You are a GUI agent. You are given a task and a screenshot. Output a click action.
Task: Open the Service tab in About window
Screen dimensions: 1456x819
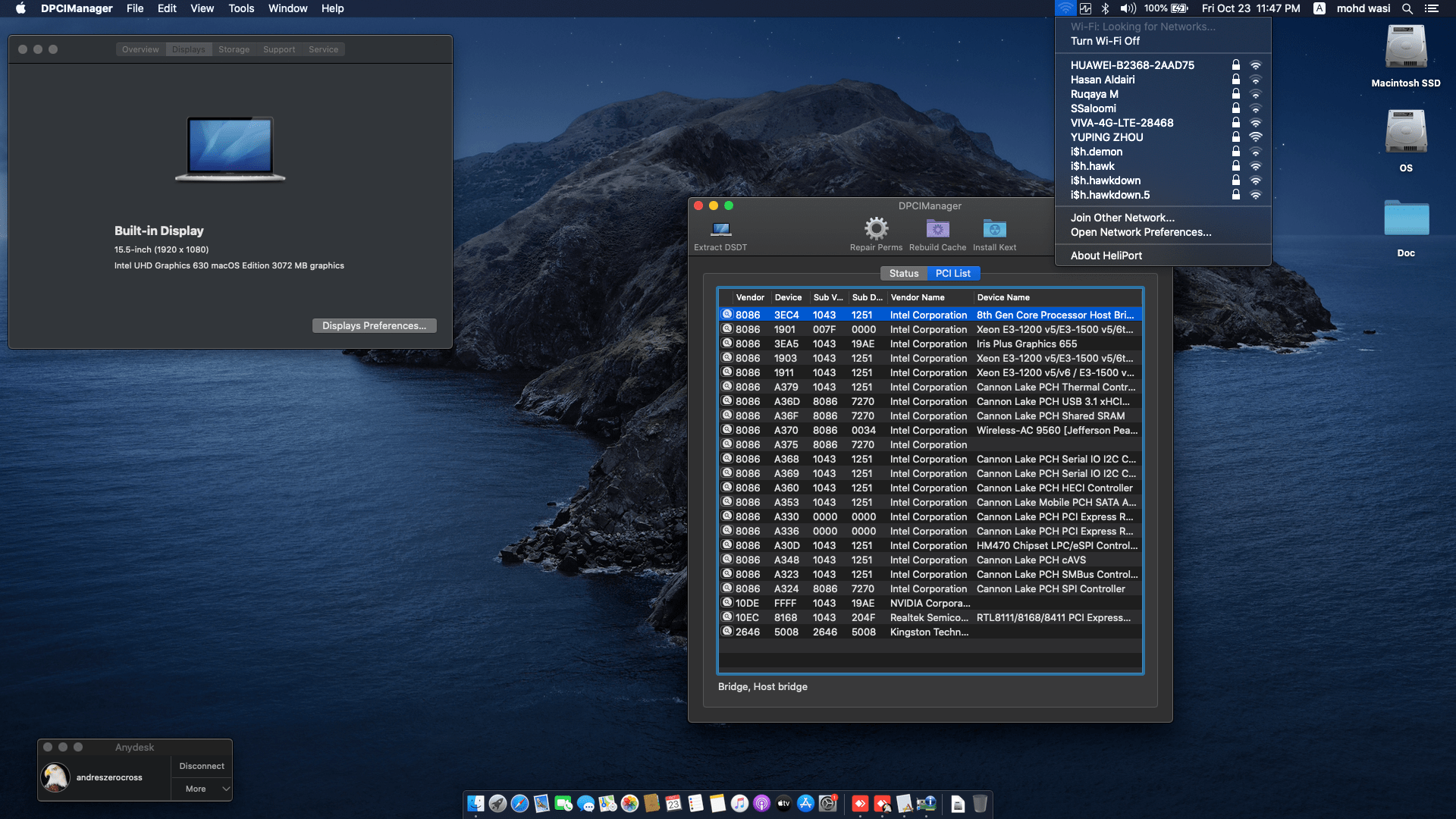323,49
